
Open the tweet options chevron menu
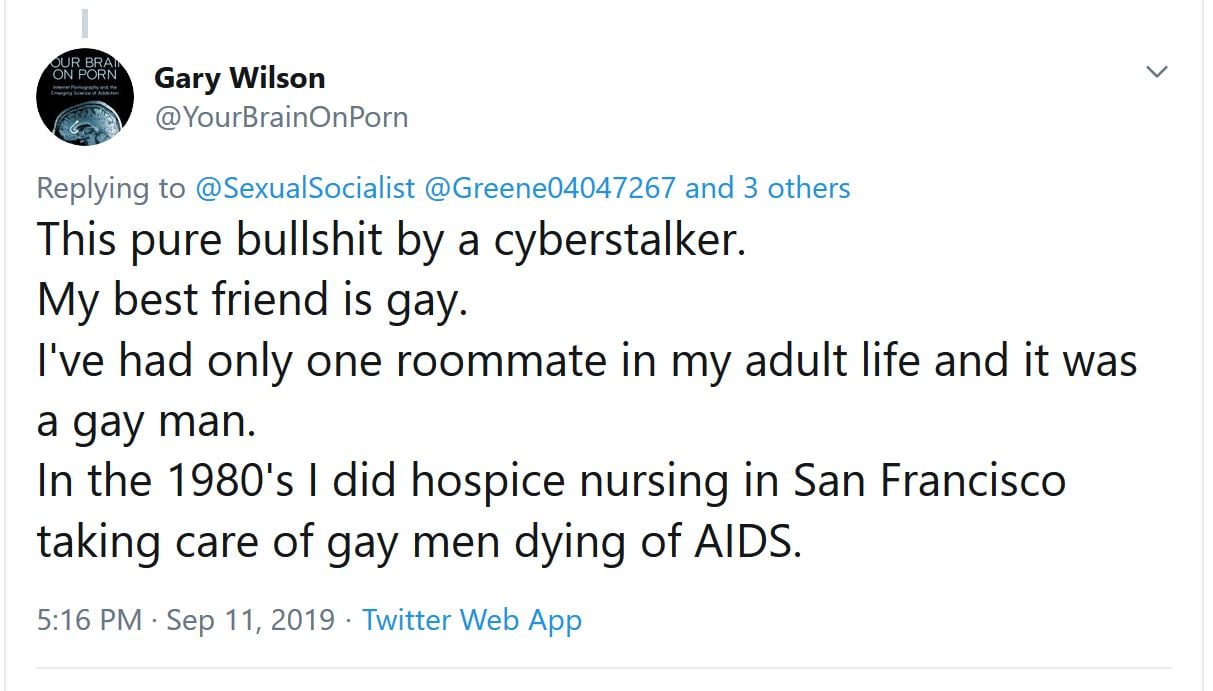(1157, 72)
